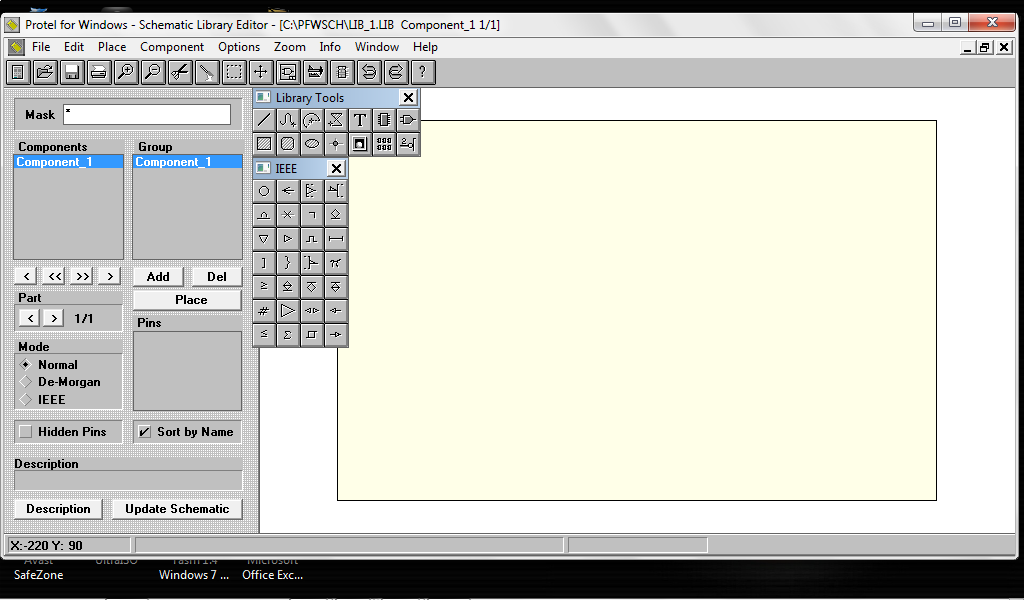Select the Ellipse drawing tool

point(310,143)
